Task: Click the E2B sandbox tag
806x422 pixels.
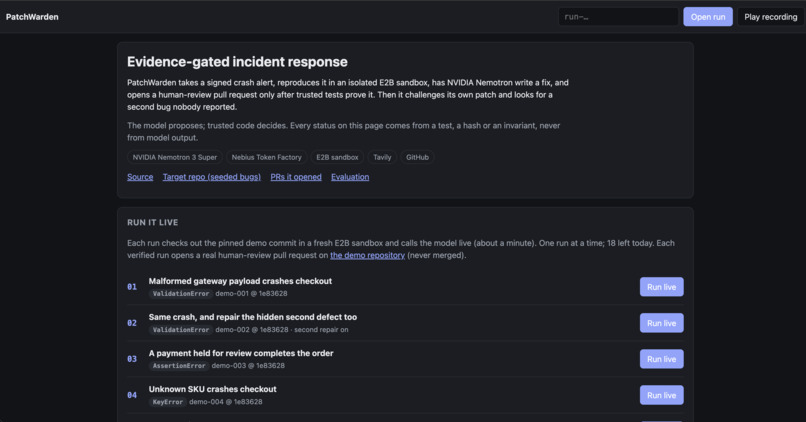Action: [337, 157]
